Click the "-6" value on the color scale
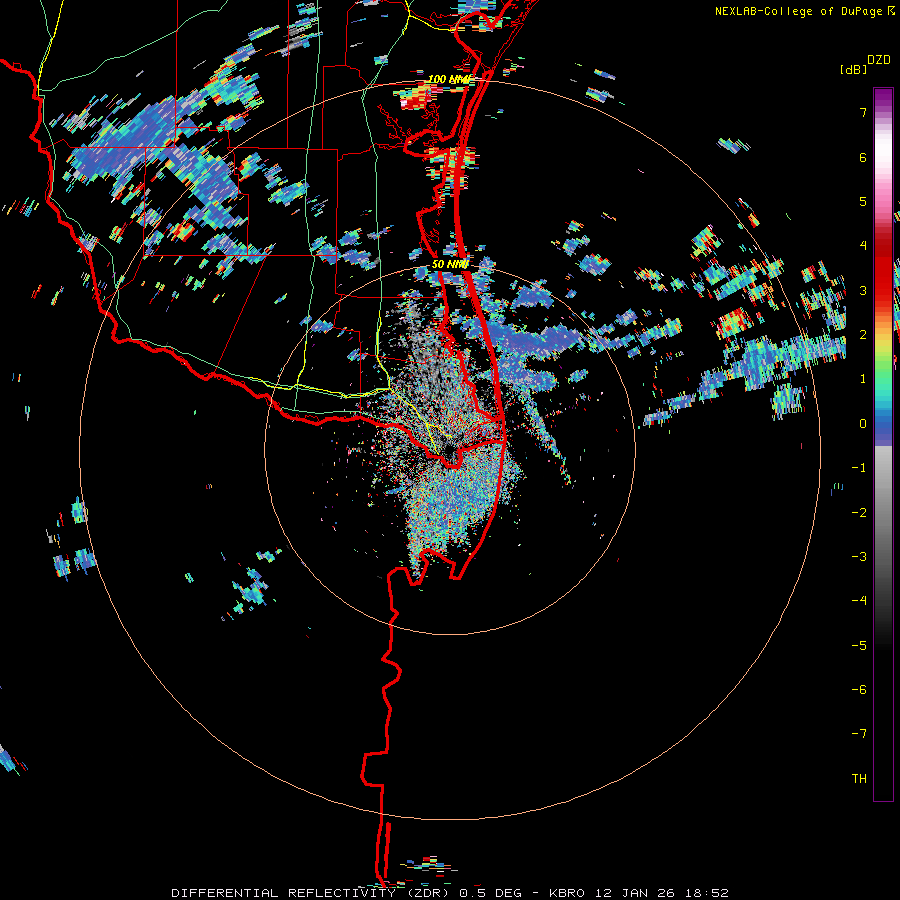The image size is (900, 900). pos(859,690)
